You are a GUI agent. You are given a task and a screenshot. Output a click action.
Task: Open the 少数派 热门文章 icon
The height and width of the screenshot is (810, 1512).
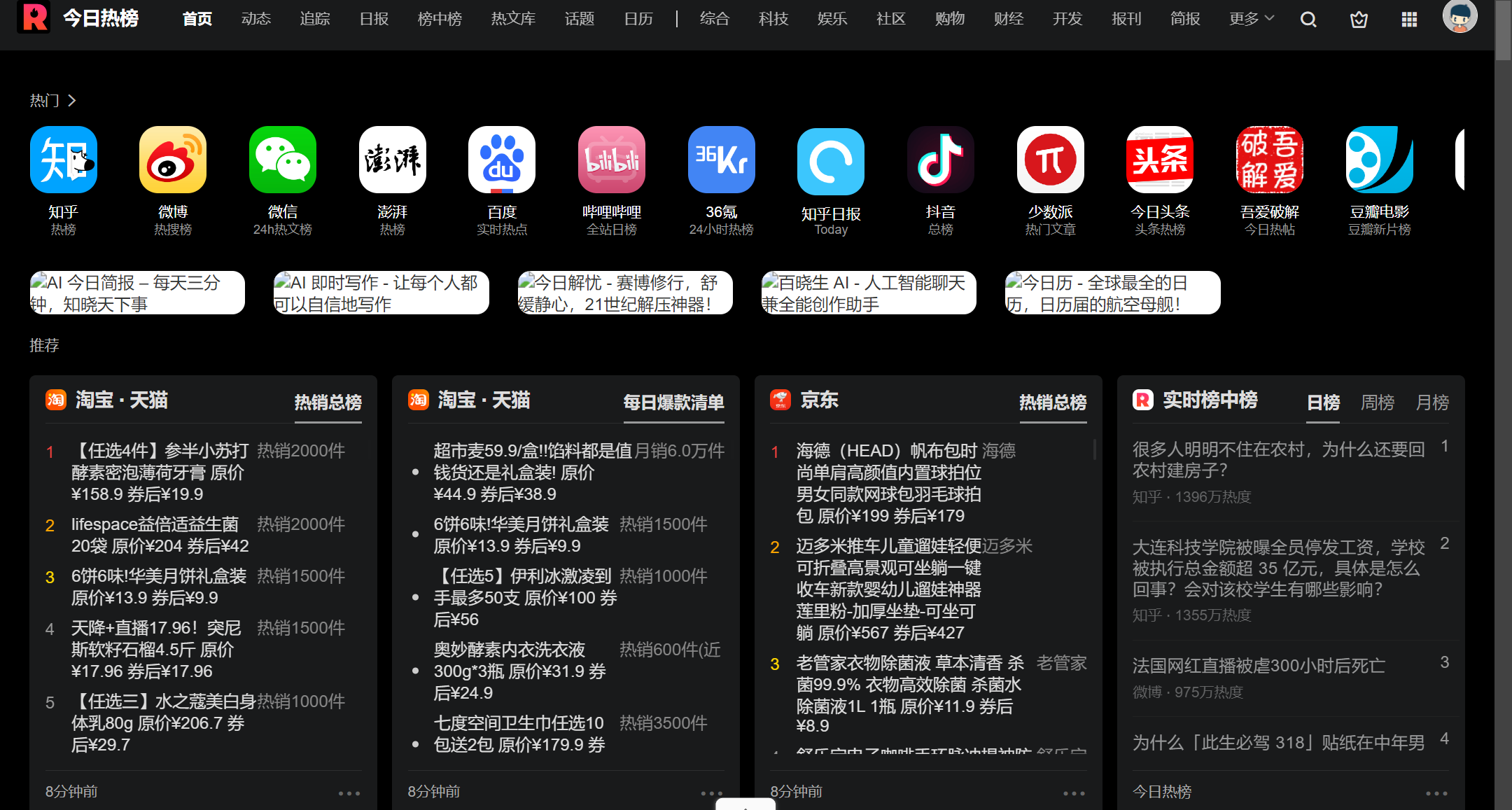click(x=1050, y=160)
